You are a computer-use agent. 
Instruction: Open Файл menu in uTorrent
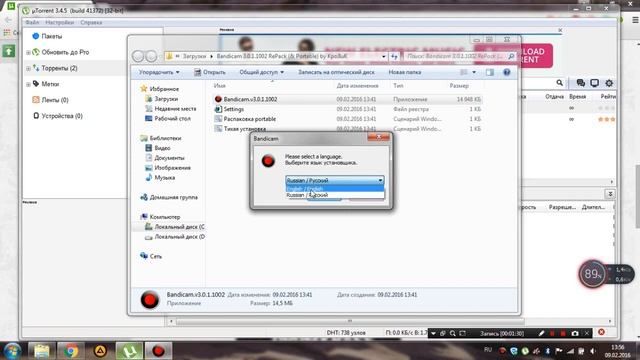pyautogui.click(x=32, y=22)
